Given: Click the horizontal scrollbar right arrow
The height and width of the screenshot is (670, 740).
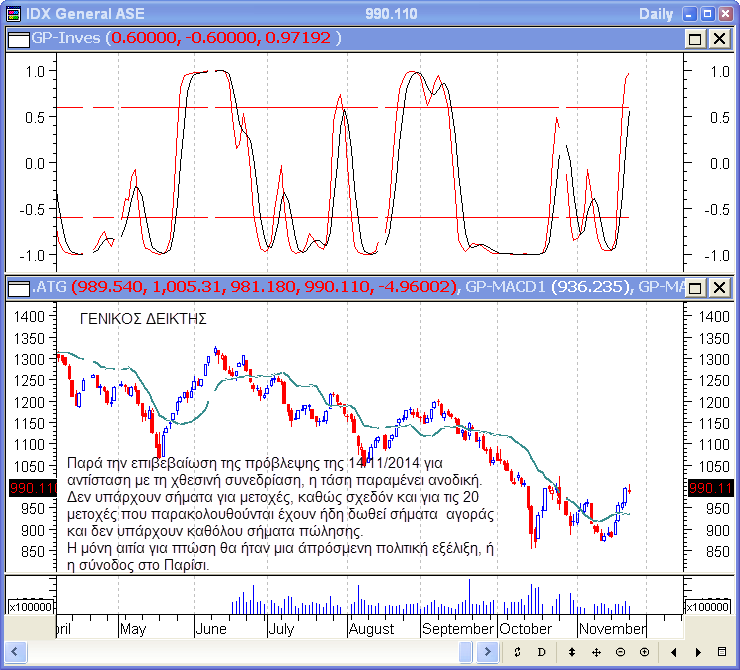Looking at the screenshot, I should coord(487,652).
